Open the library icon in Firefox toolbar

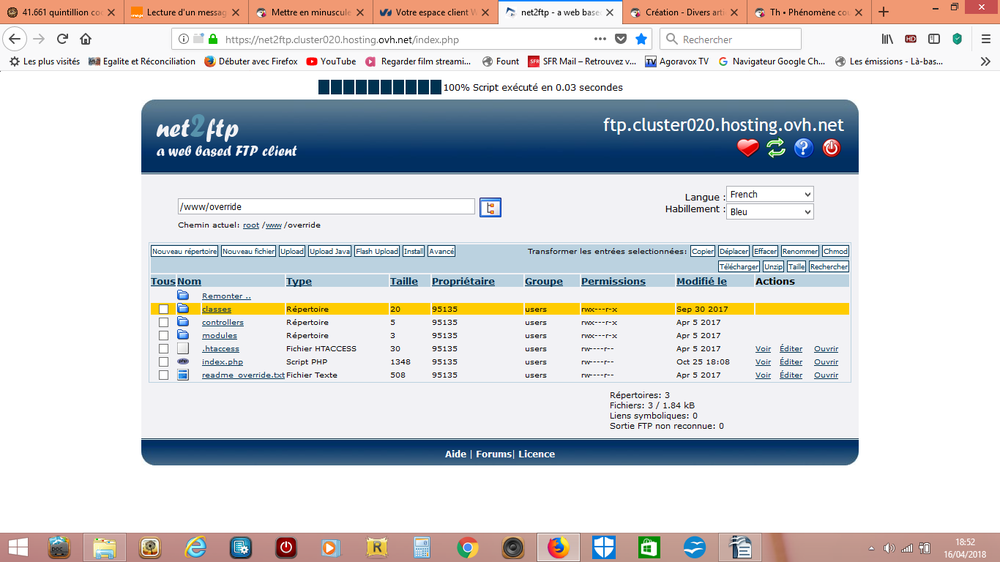point(887,39)
